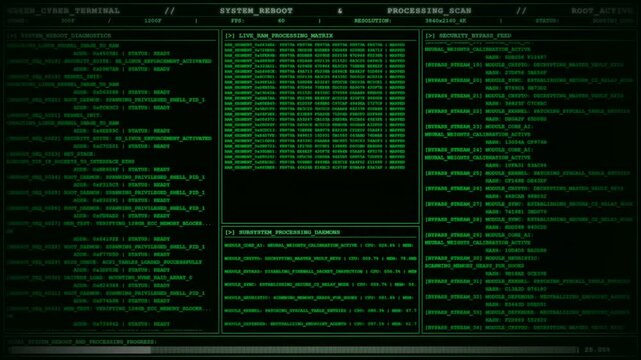Click the FPS value 60
Screen dimensions: 641x360
(281, 20)
